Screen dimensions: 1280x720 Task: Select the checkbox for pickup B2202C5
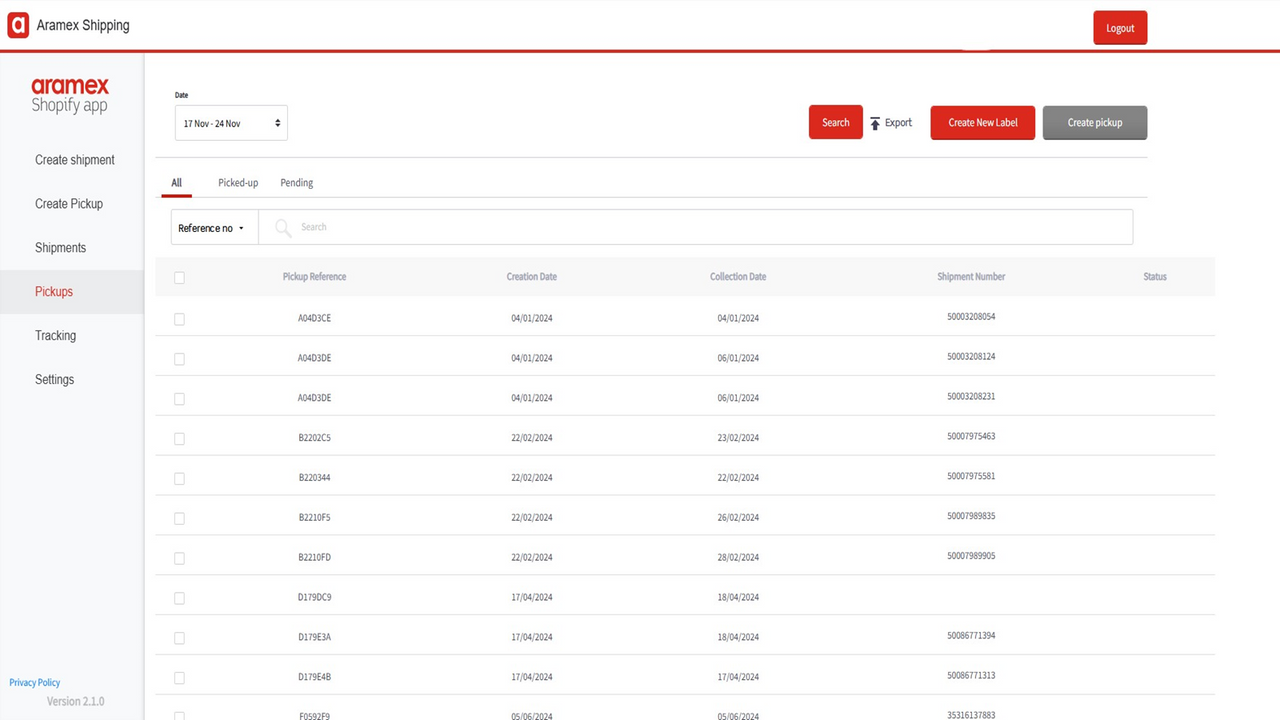point(180,439)
